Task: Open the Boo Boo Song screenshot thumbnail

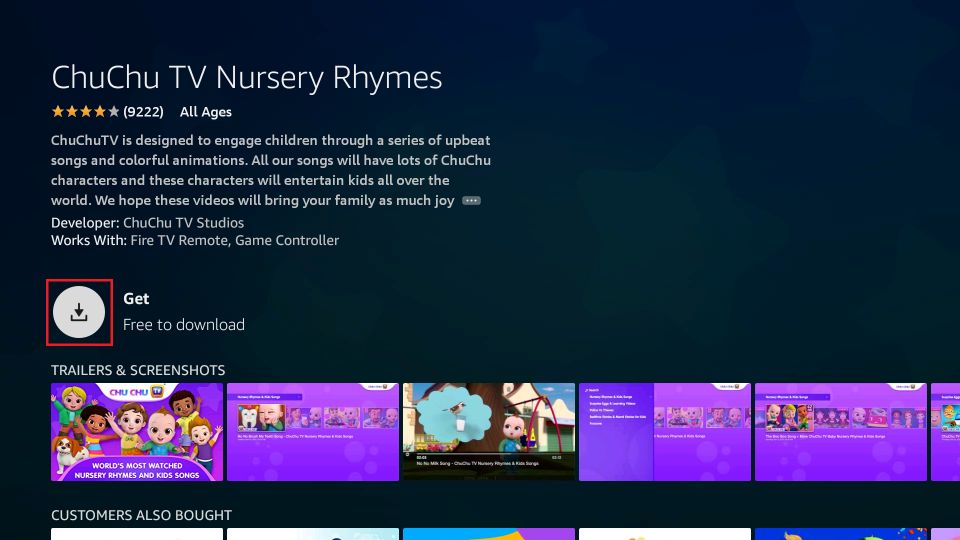Action: (841, 432)
